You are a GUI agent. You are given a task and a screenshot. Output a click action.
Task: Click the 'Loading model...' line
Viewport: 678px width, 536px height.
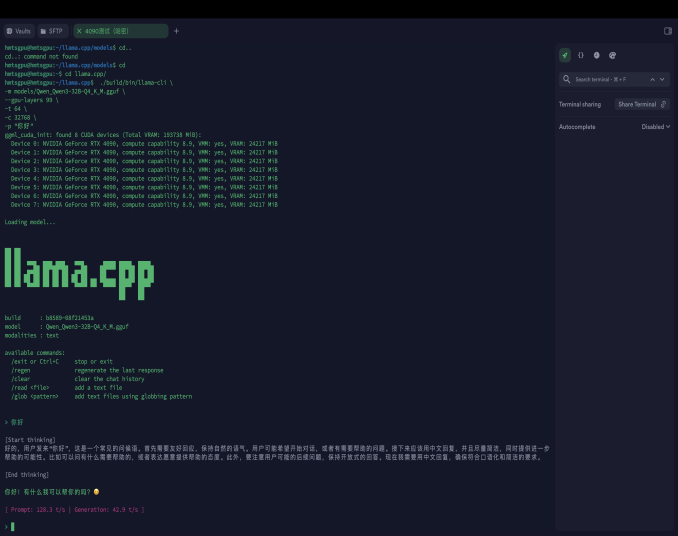click(x=30, y=222)
